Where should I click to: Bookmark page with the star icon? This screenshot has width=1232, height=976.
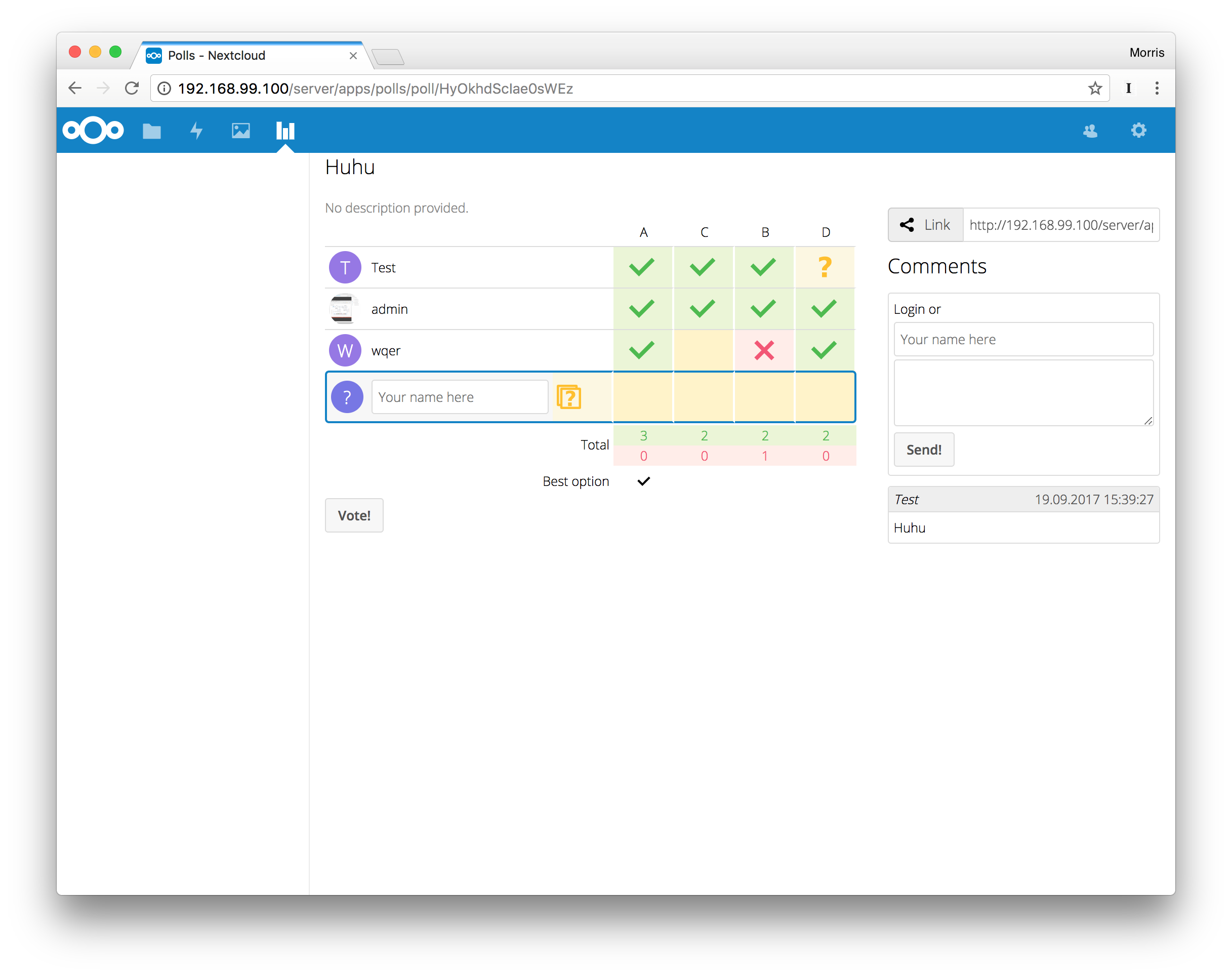(1095, 89)
